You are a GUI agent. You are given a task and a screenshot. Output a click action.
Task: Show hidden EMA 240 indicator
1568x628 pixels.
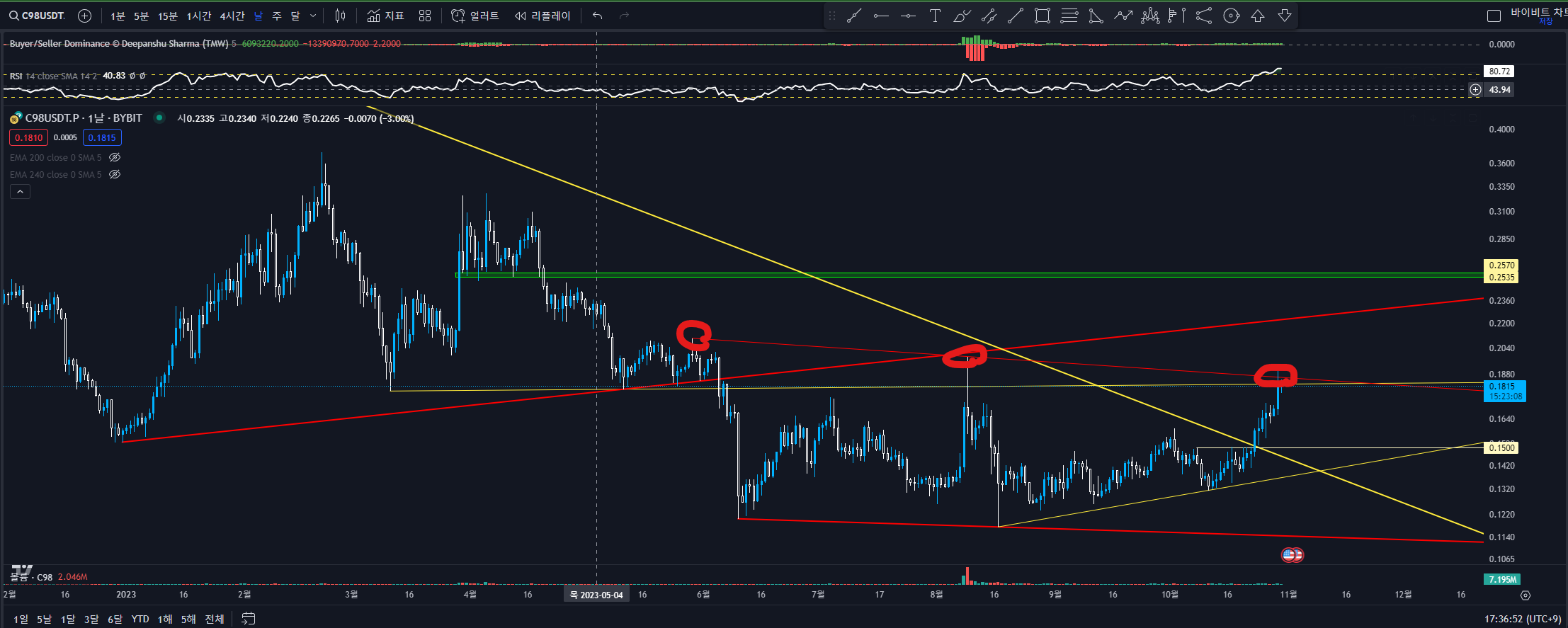115,174
